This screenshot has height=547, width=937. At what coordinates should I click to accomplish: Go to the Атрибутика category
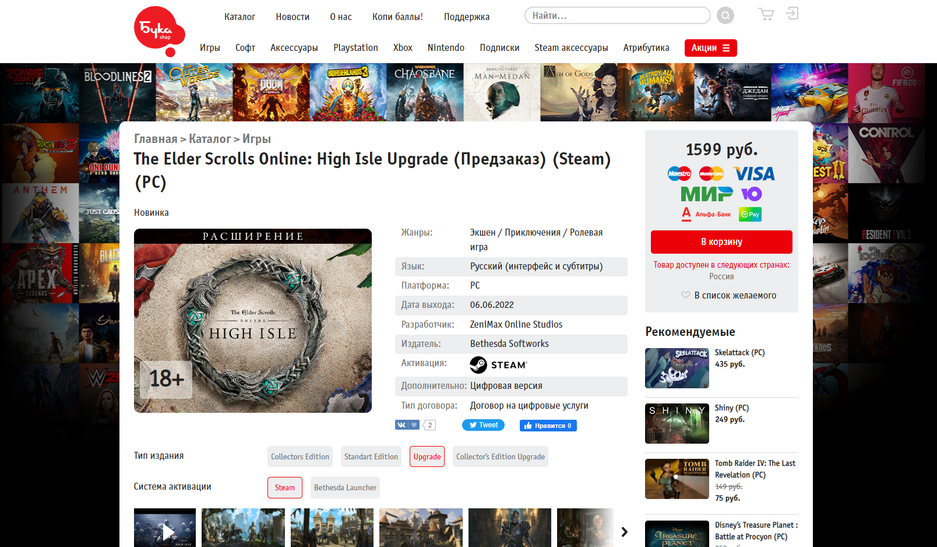(x=646, y=48)
